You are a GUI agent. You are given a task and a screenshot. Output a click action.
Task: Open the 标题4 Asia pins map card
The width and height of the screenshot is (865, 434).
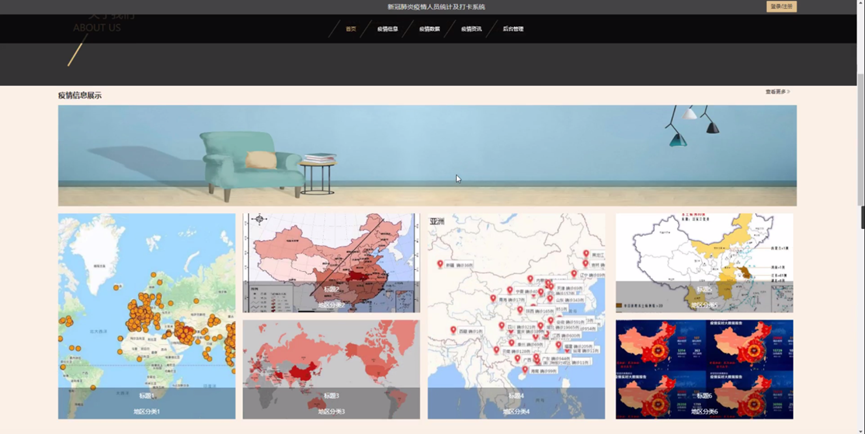pos(516,316)
